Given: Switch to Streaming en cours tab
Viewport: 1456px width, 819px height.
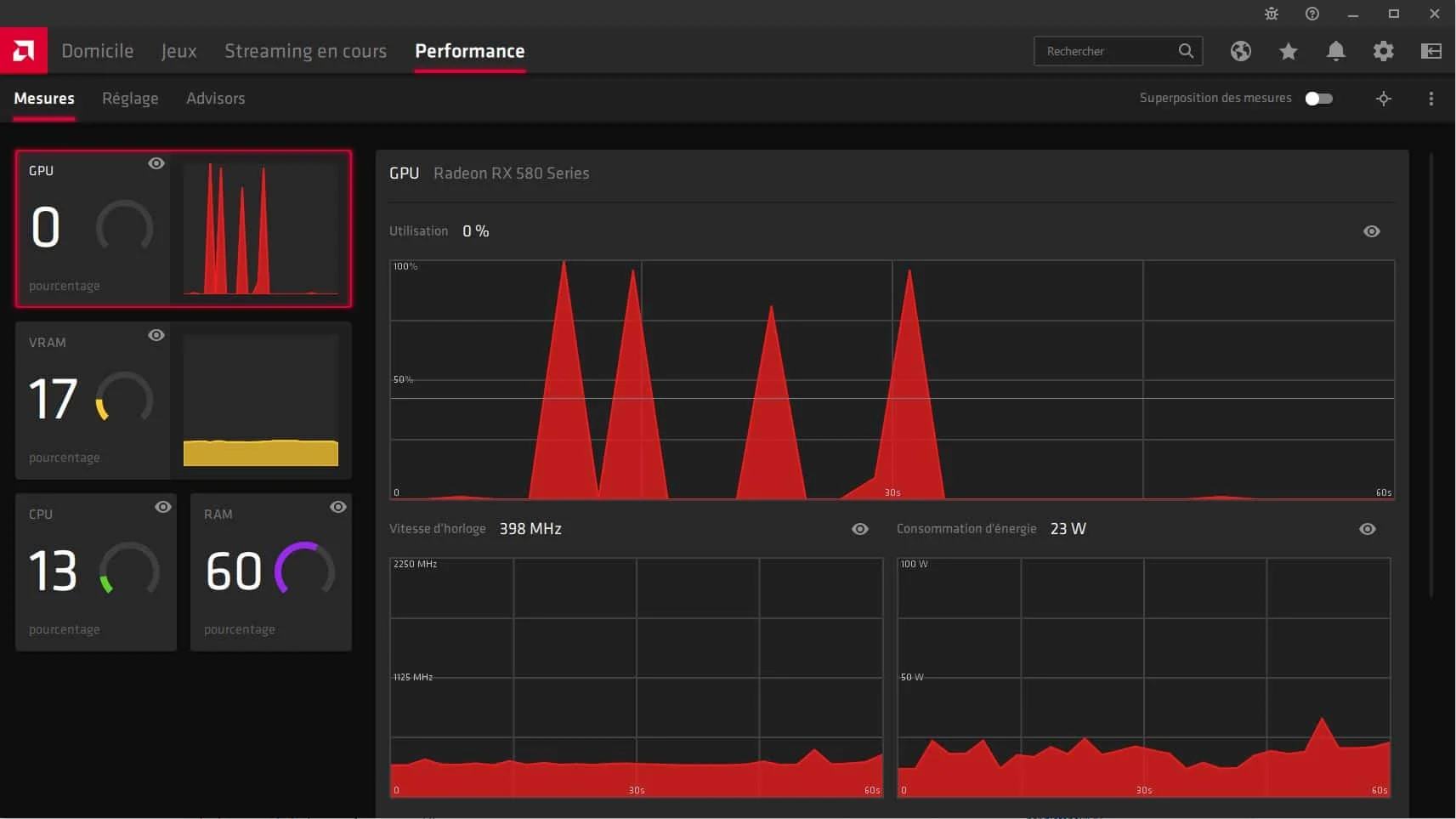Looking at the screenshot, I should pyautogui.click(x=305, y=51).
